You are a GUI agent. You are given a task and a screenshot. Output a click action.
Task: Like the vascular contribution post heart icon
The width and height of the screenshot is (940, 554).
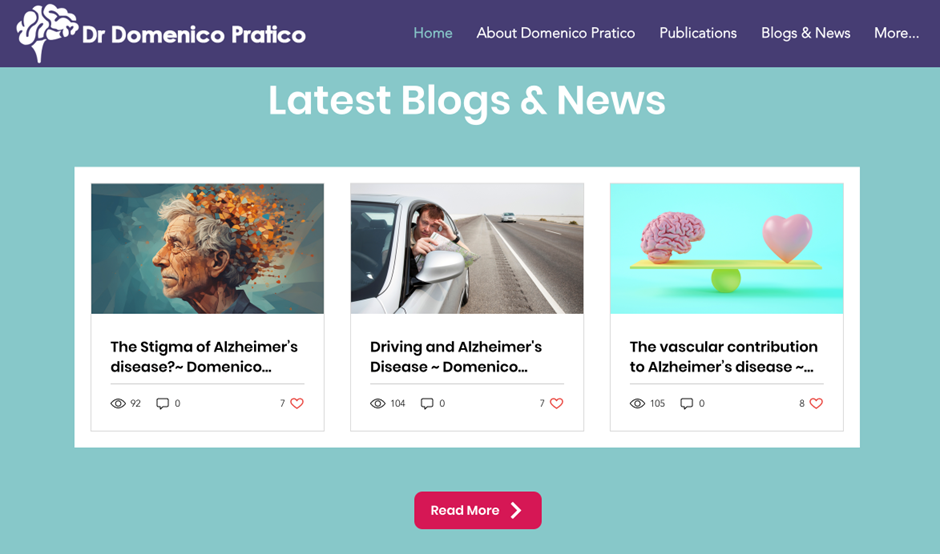click(x=816, y=404)
